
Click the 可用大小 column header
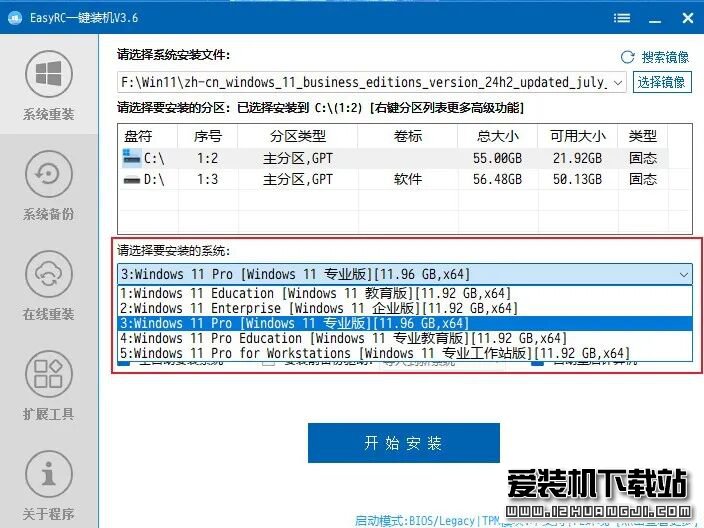tap(578, 136)
